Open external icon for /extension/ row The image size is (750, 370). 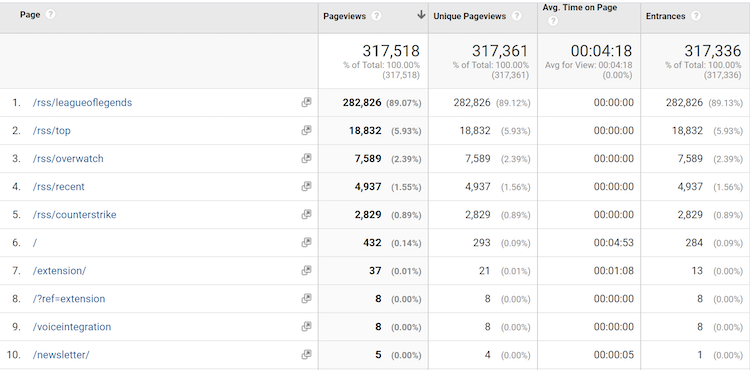pos(306,271)
